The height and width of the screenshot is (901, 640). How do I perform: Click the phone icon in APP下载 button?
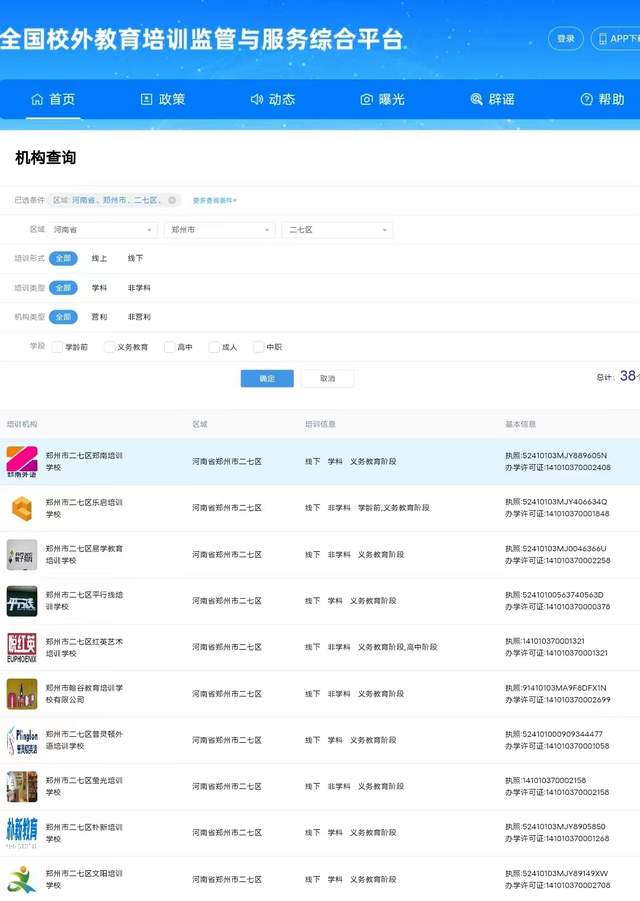click(603, 38)
